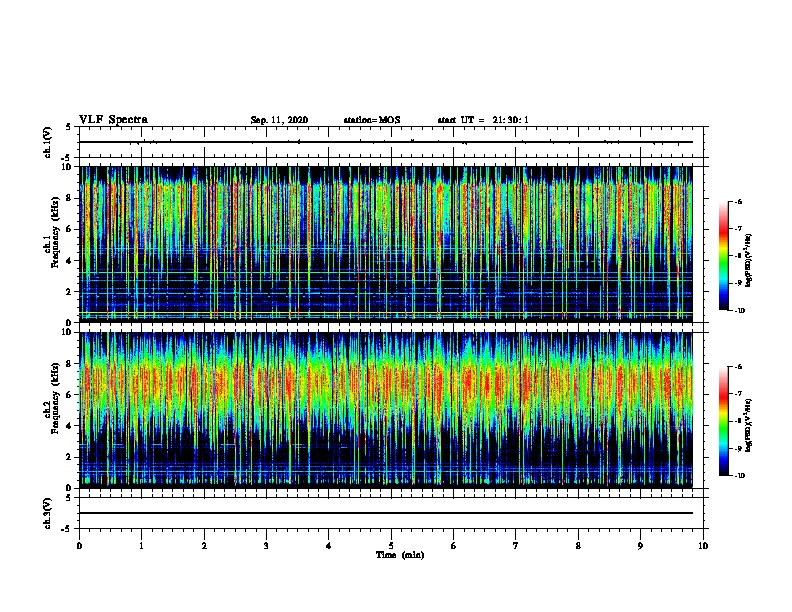Click inside the ch.1 spectrogram panel
Screen dimensions: 792x612
pos(386,244)
